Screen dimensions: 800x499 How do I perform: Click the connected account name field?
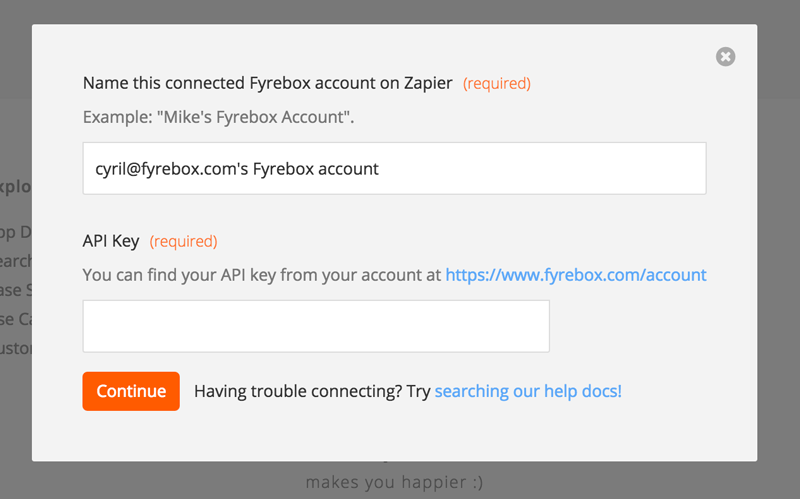click(394, 168)
